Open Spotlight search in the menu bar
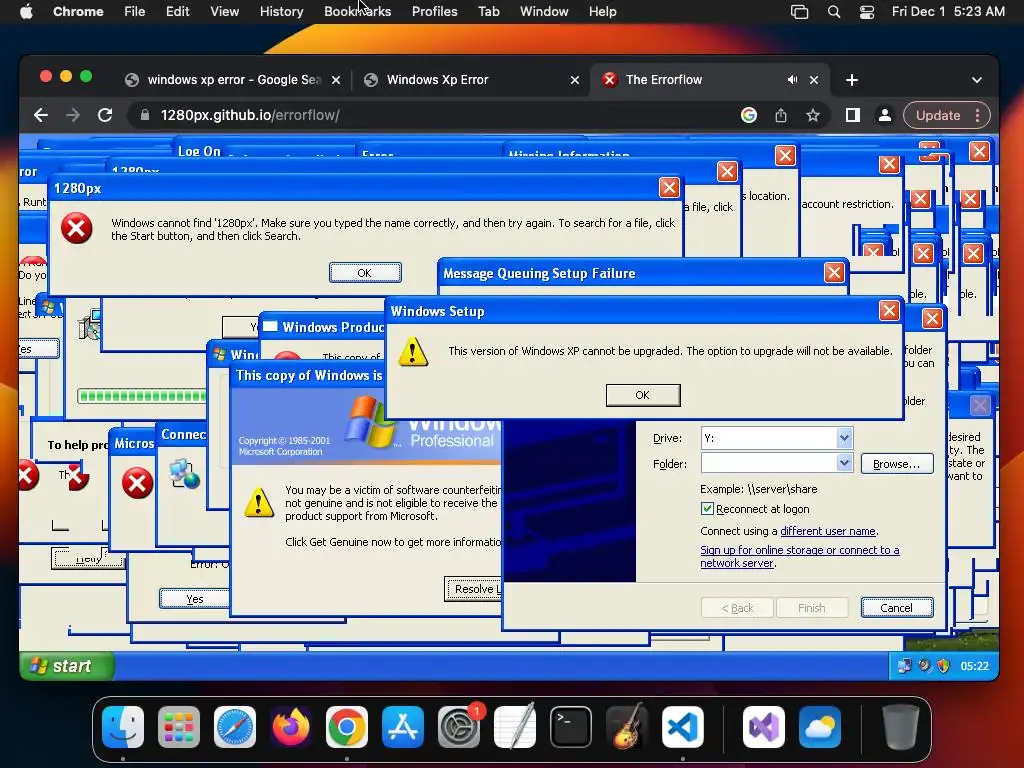The height and width of the screenshot is (768, 1024). (x=834, y=12)
